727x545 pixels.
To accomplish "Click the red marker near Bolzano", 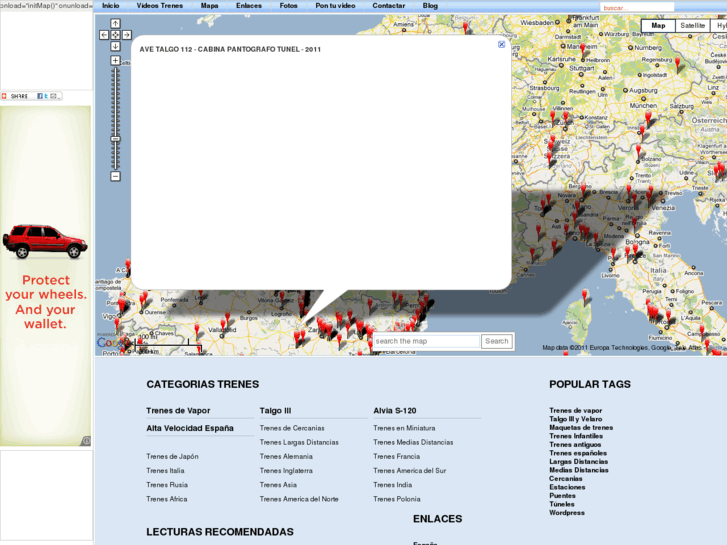I will pos(638,152).
